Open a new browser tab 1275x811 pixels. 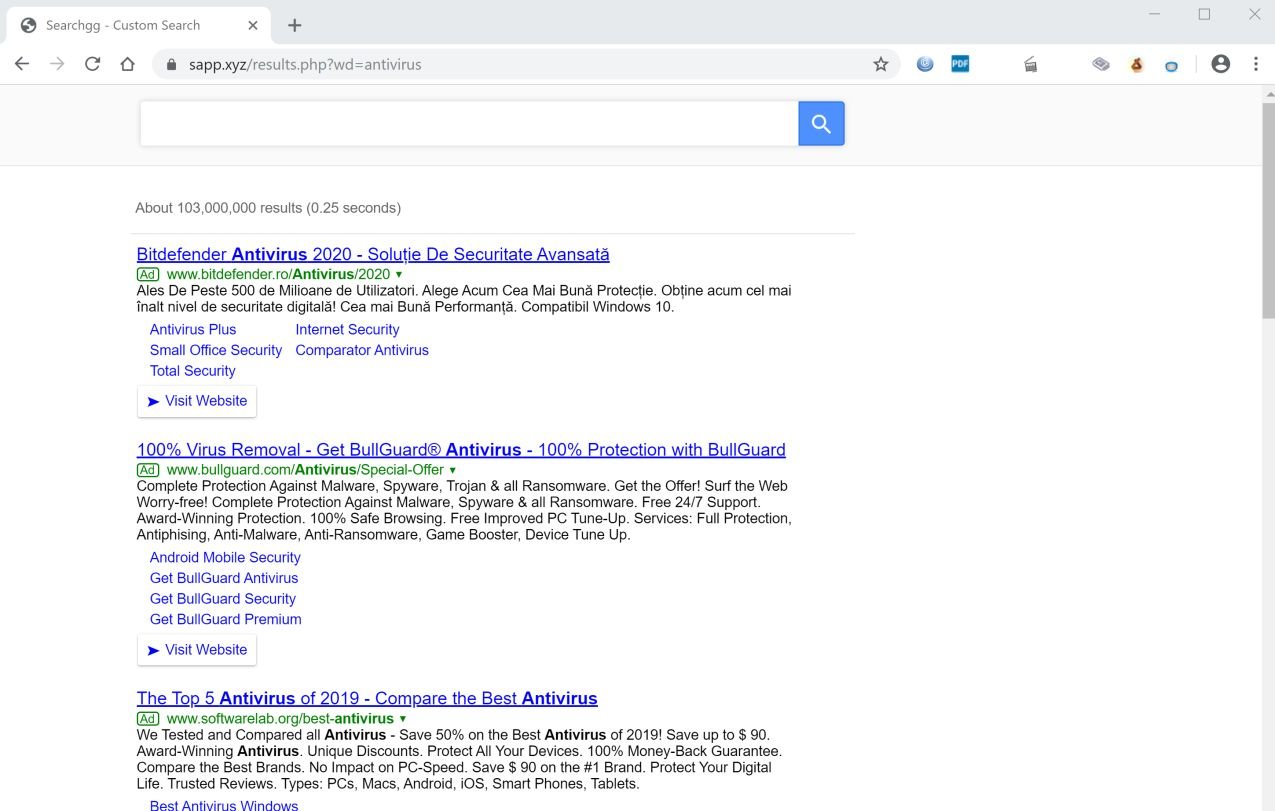[294, 25]
